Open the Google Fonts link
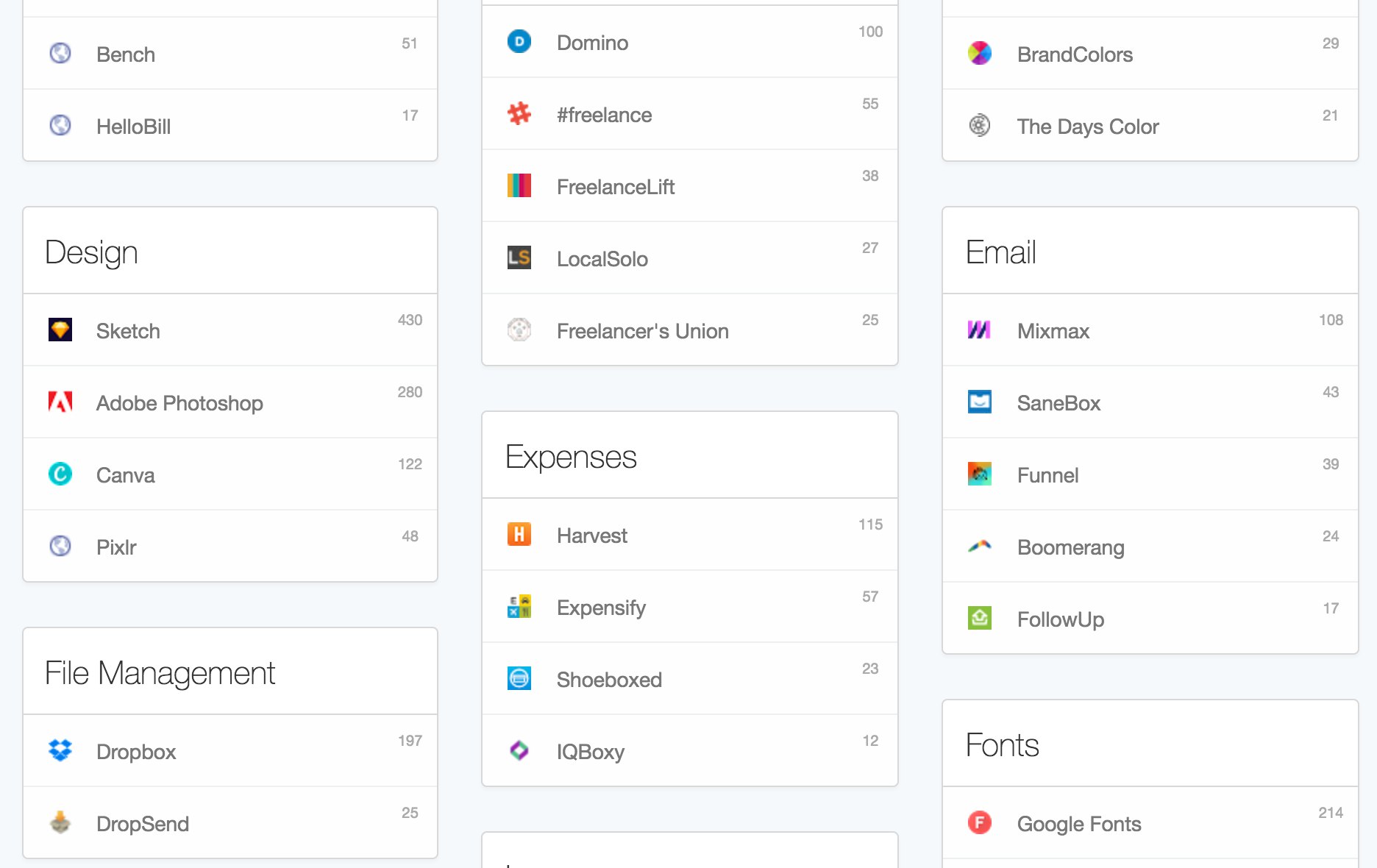This screenshot has height=868, width=1377. [1079, 824]
